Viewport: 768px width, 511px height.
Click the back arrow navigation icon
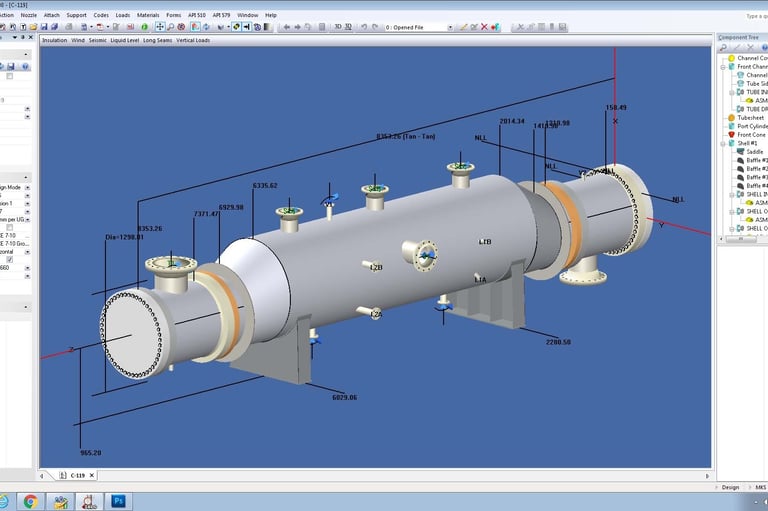click(x=287, y=27)
